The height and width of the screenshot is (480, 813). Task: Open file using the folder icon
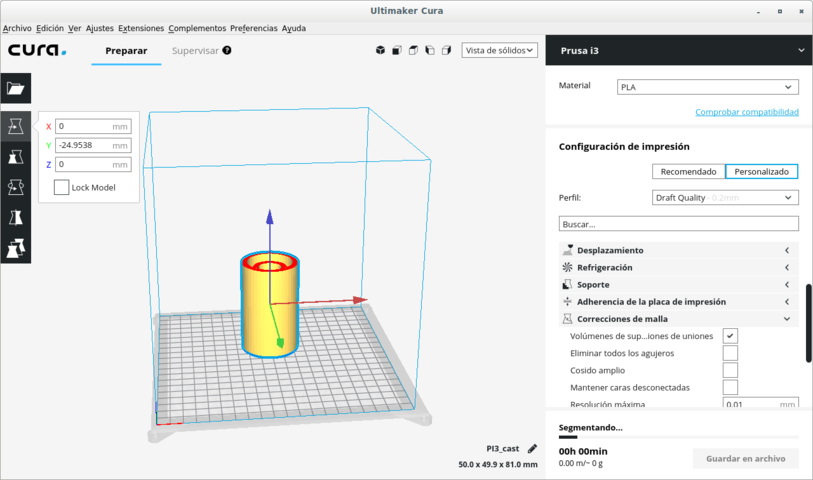point(16,89)
